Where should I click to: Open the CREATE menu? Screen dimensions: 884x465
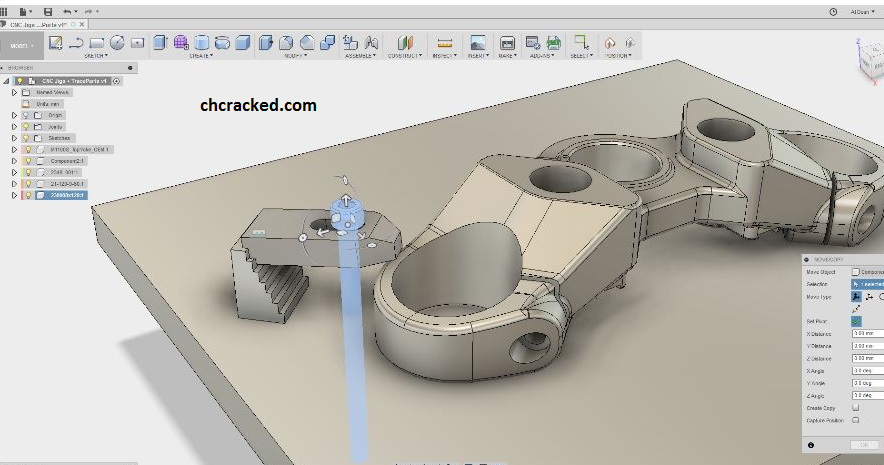pos(201,56)
